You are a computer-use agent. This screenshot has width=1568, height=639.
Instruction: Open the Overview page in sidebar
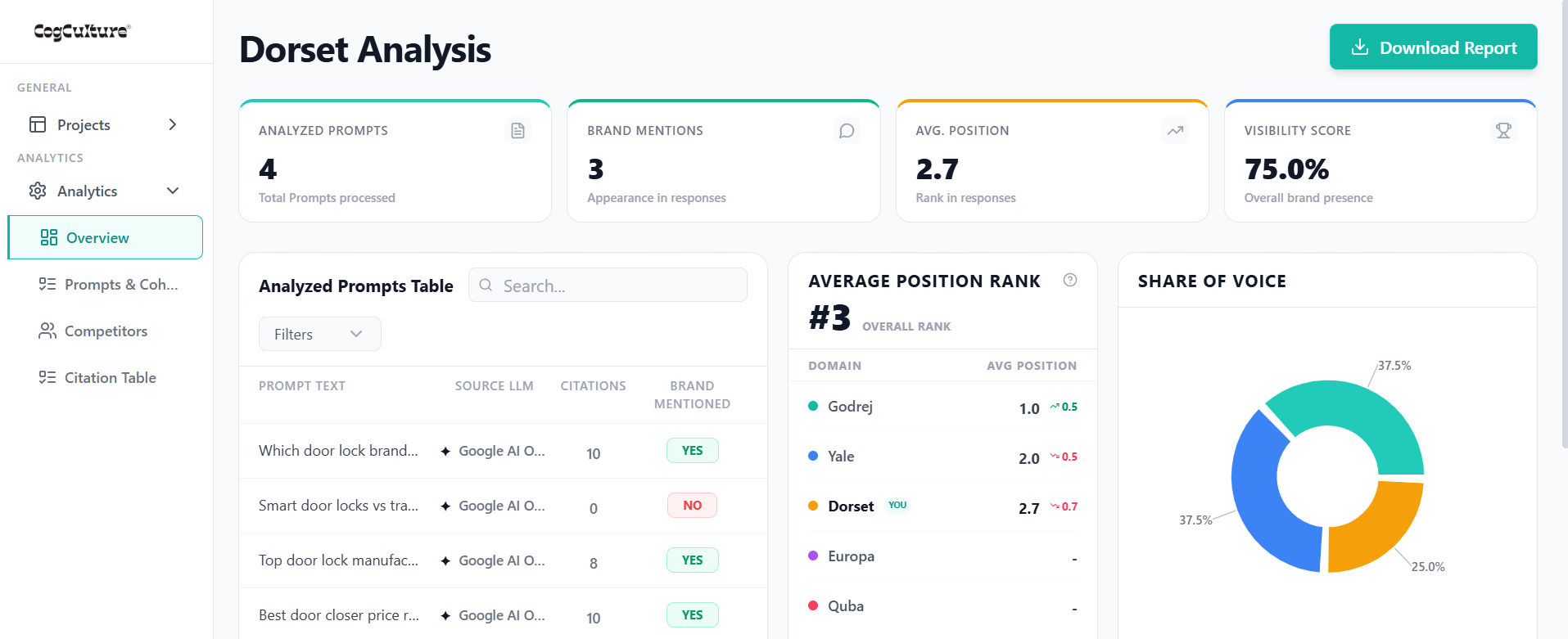pos(105,237)
